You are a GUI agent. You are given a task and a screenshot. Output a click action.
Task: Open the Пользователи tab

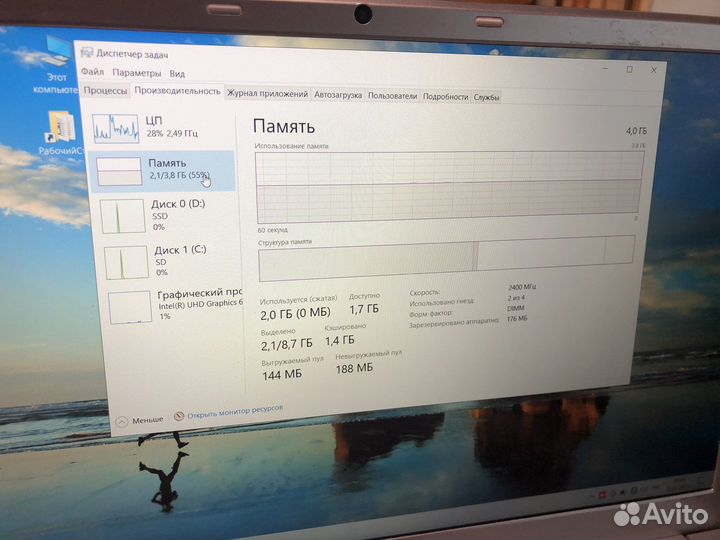click(x=392, y=96)
